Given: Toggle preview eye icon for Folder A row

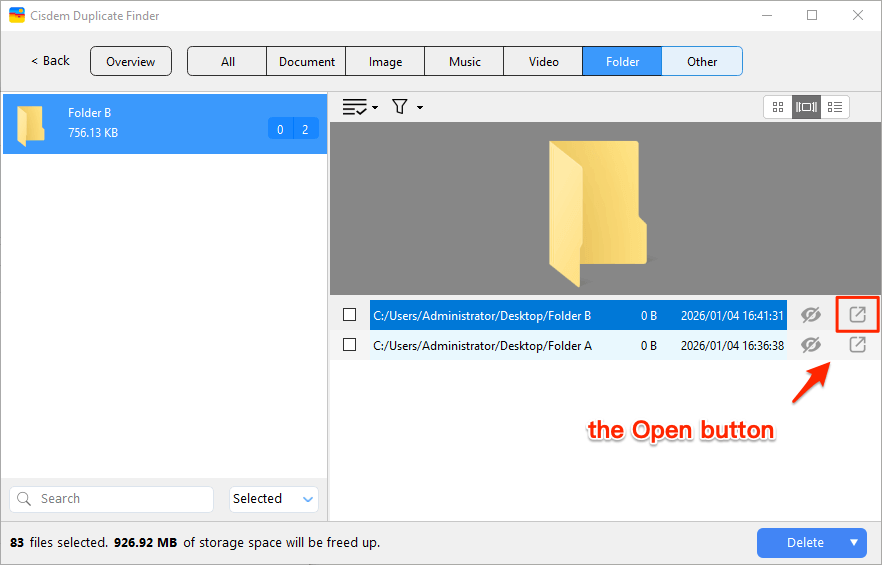Looking at the screenshot, I should pos(811,344).
